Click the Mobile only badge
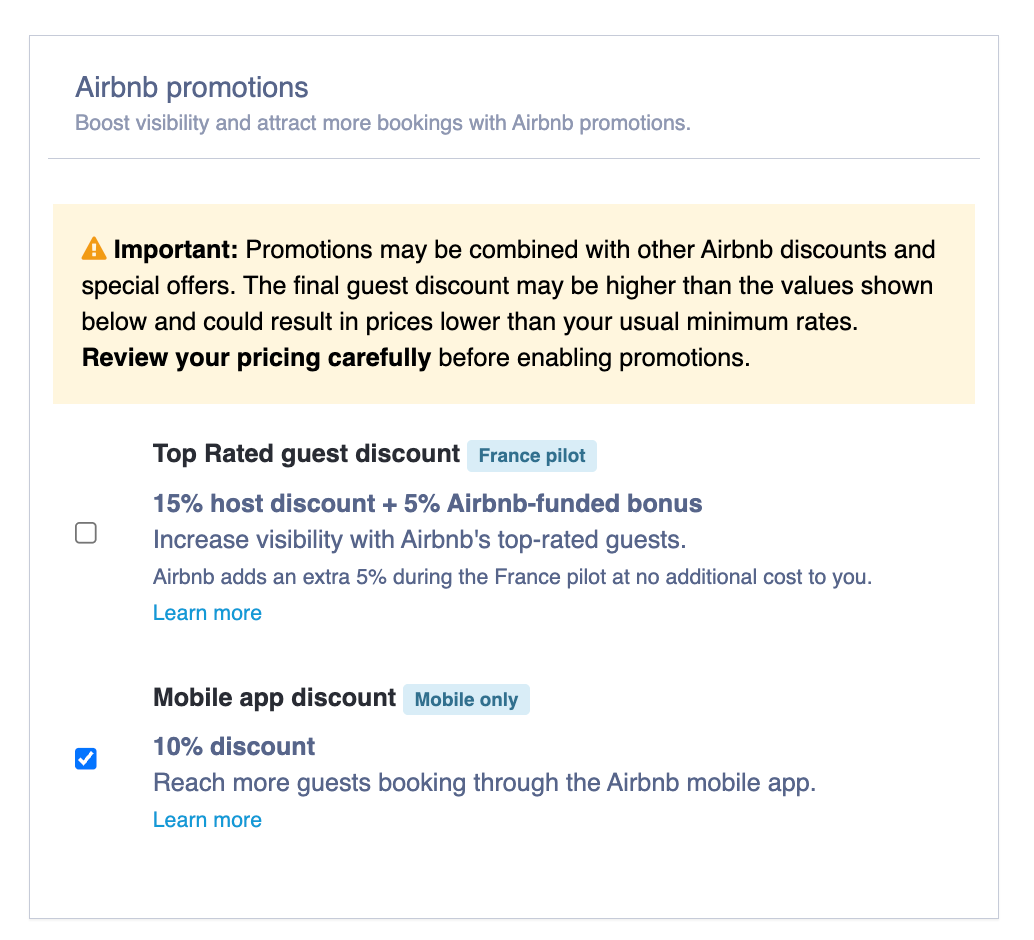Viewport: 1034px width, 940px height. (x=466, y=699)
